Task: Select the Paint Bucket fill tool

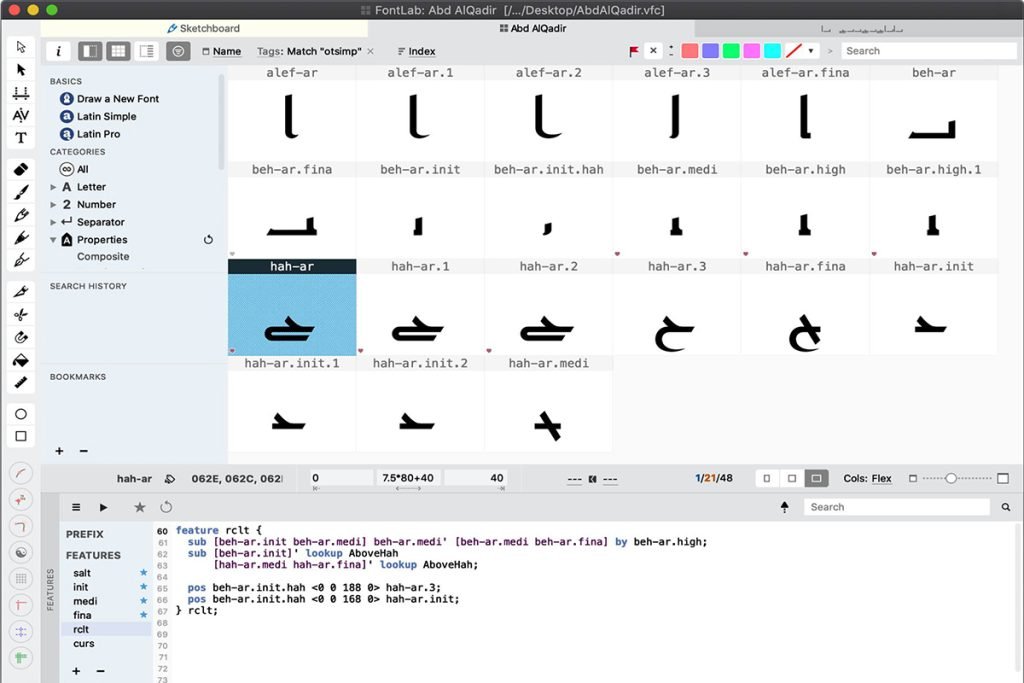Action: [x=21, y=360]
